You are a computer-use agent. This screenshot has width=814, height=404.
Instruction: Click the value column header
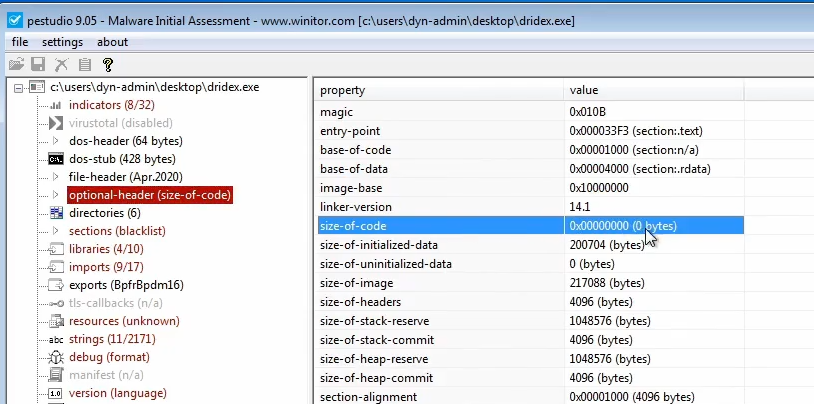(654, 90)
